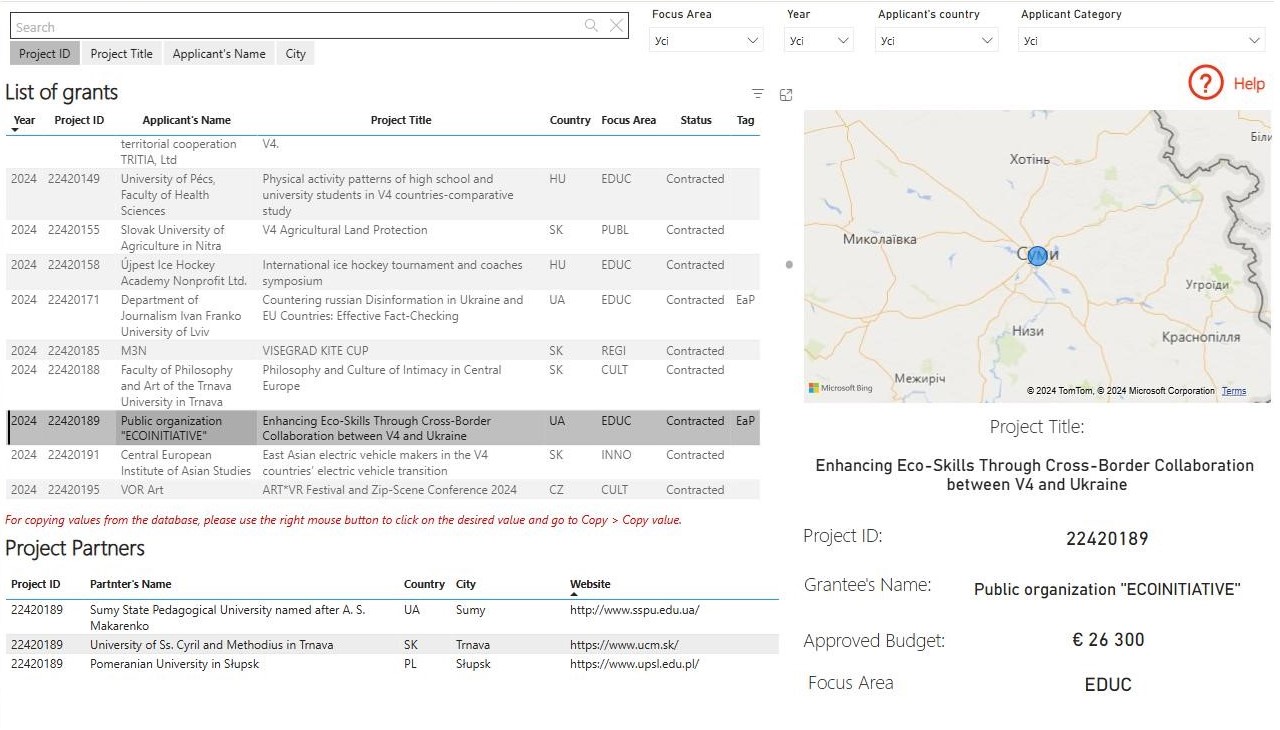Image resolution: width=1280 pixels, height=730 pixels.
Task: Sort grants by the Status column header
Action: [696, 120]
